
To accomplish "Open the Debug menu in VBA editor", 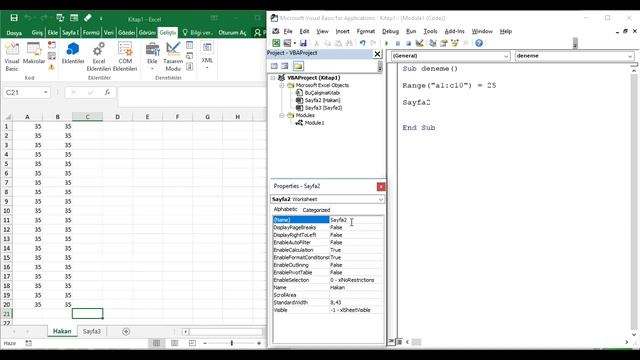I will pos(390,31).
